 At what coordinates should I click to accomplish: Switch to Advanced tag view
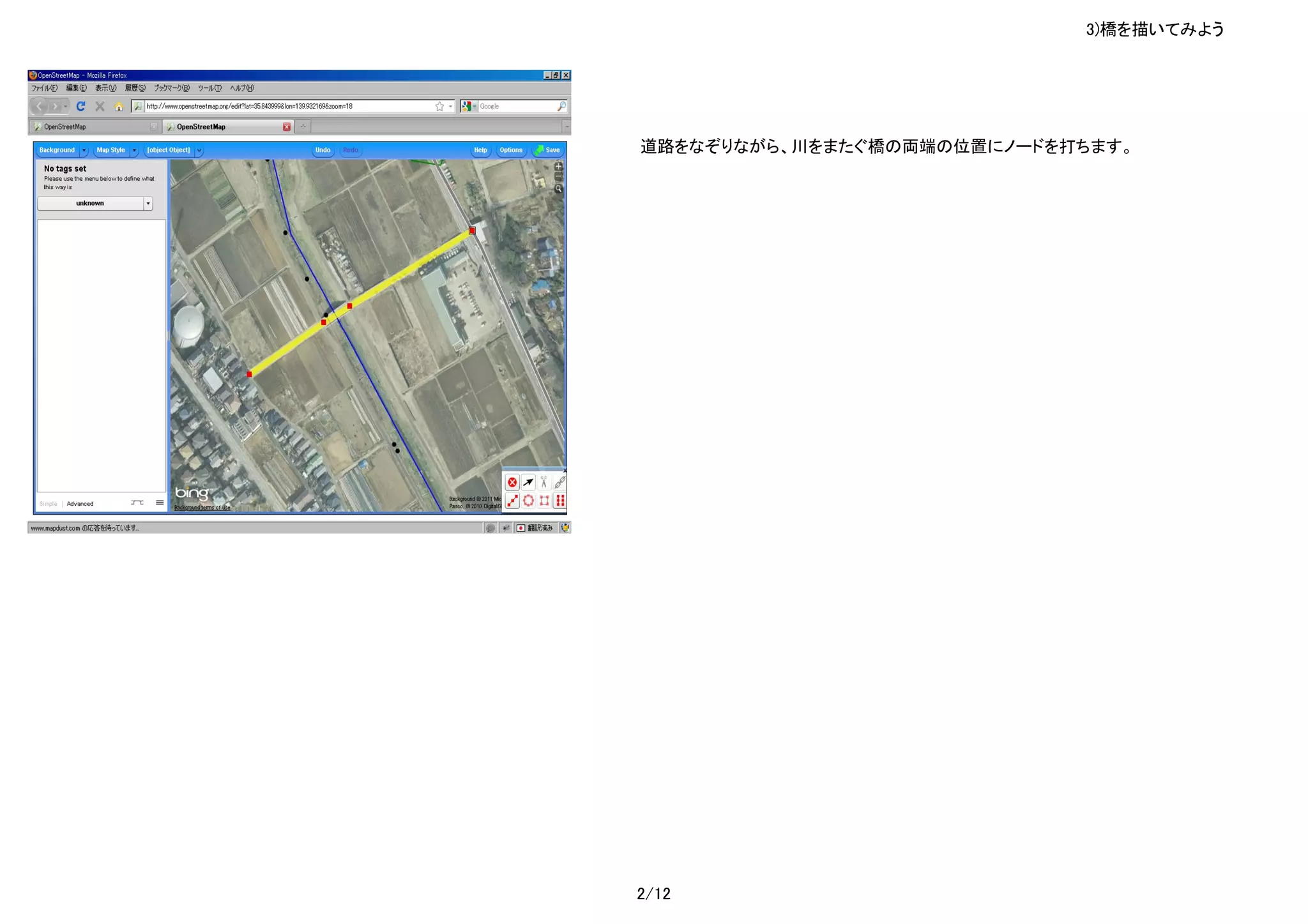80,504
